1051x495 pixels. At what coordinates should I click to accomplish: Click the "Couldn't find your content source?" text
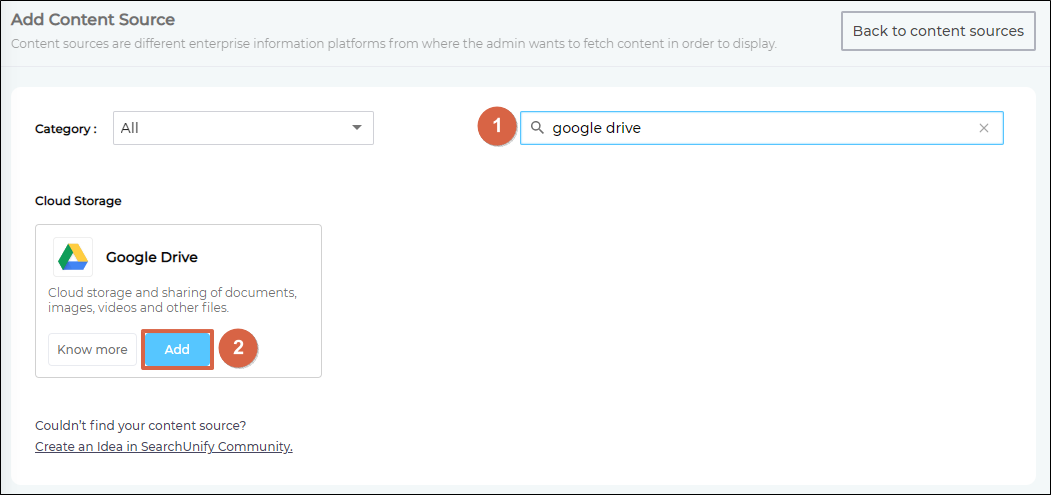[140, 425]
